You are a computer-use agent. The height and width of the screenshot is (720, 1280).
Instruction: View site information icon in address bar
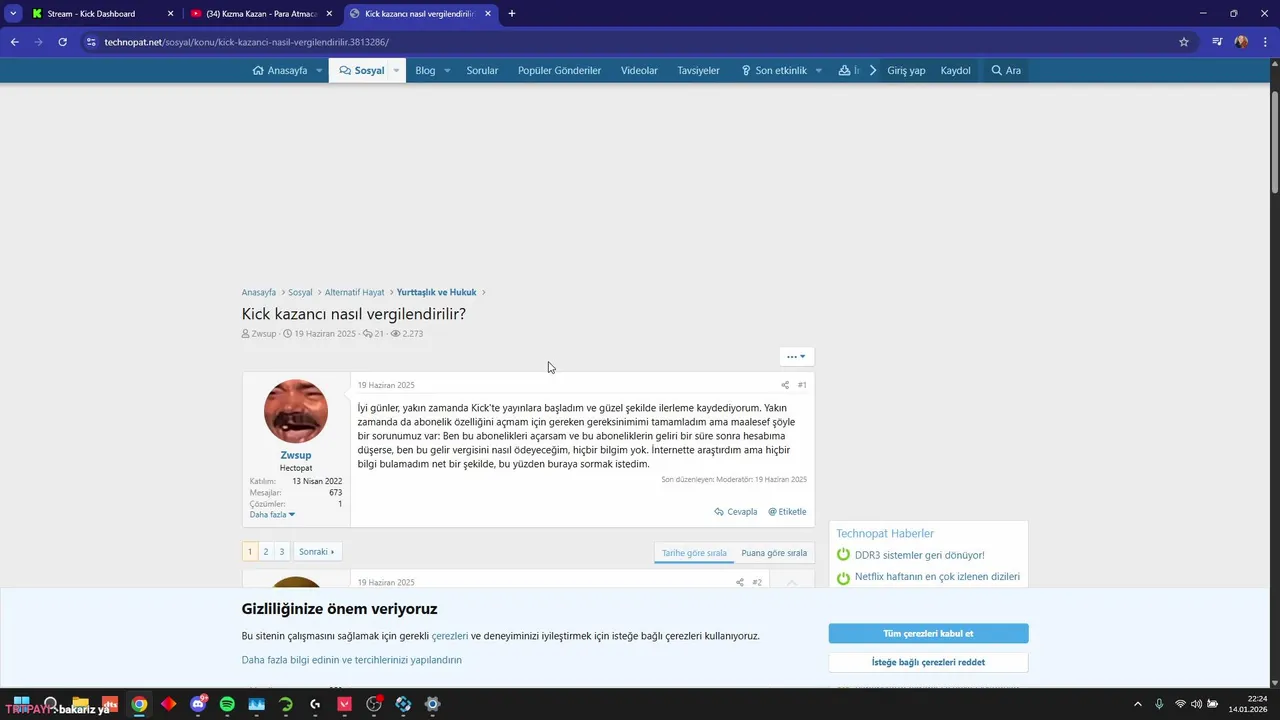coord(91,42)
